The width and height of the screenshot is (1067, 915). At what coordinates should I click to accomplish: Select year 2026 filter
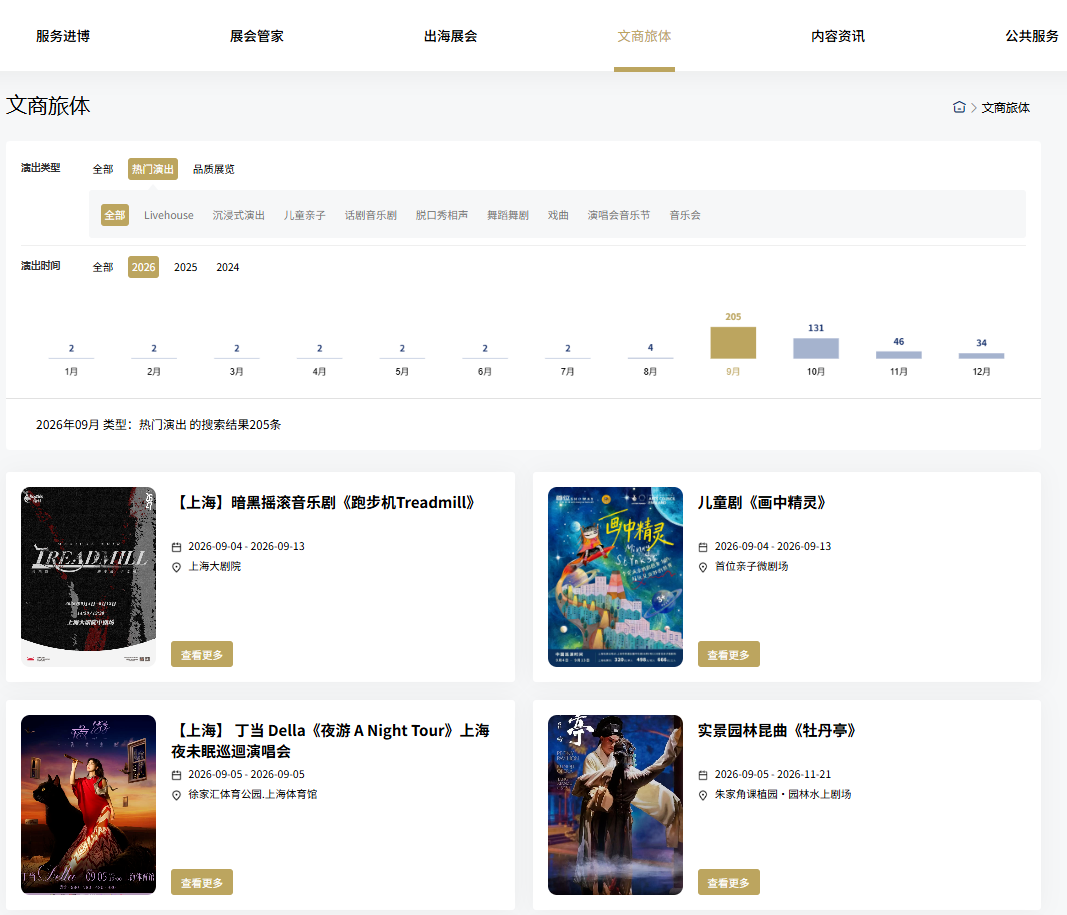point(144,267)
